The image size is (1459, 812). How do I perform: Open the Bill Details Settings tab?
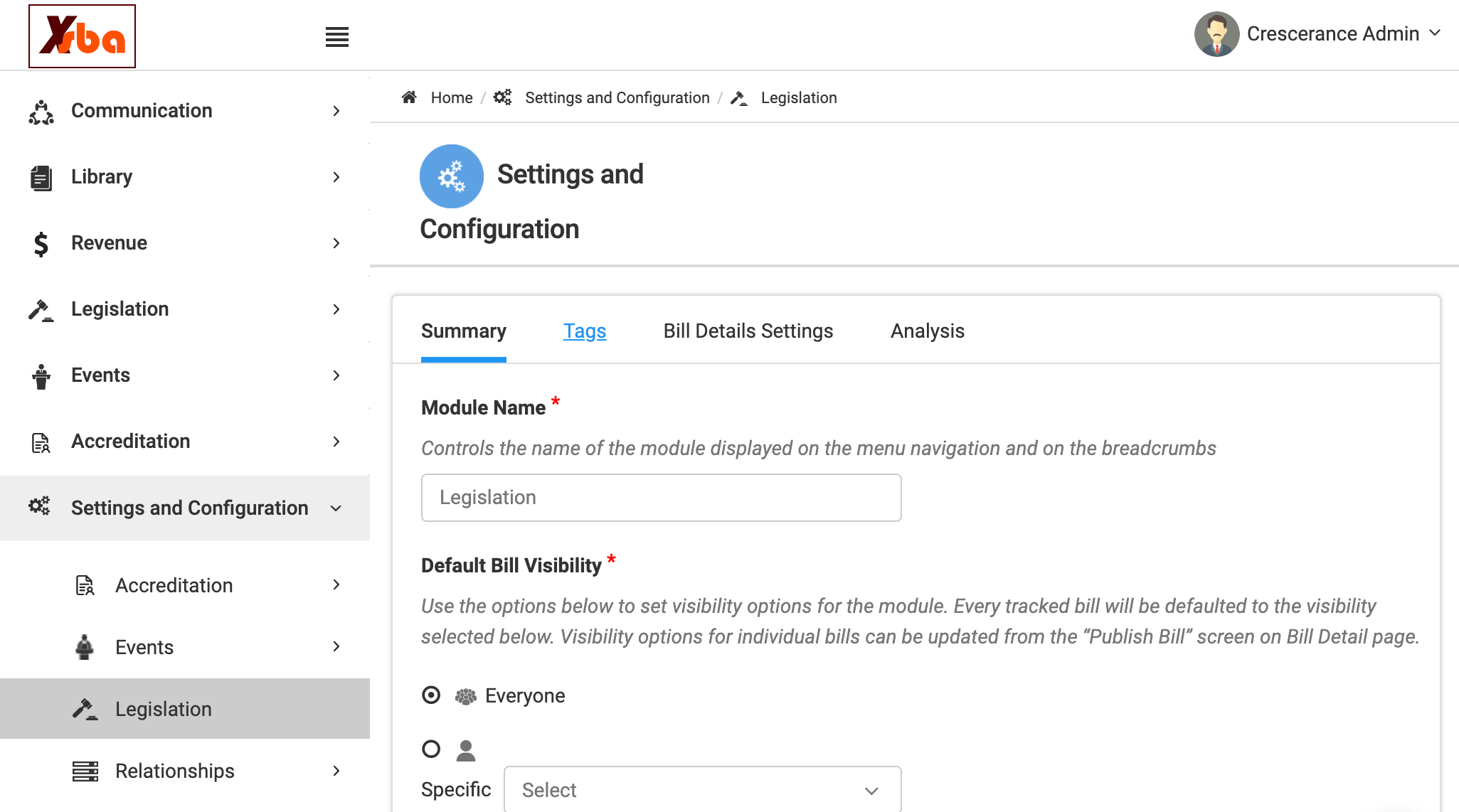[x=748, y=331]
